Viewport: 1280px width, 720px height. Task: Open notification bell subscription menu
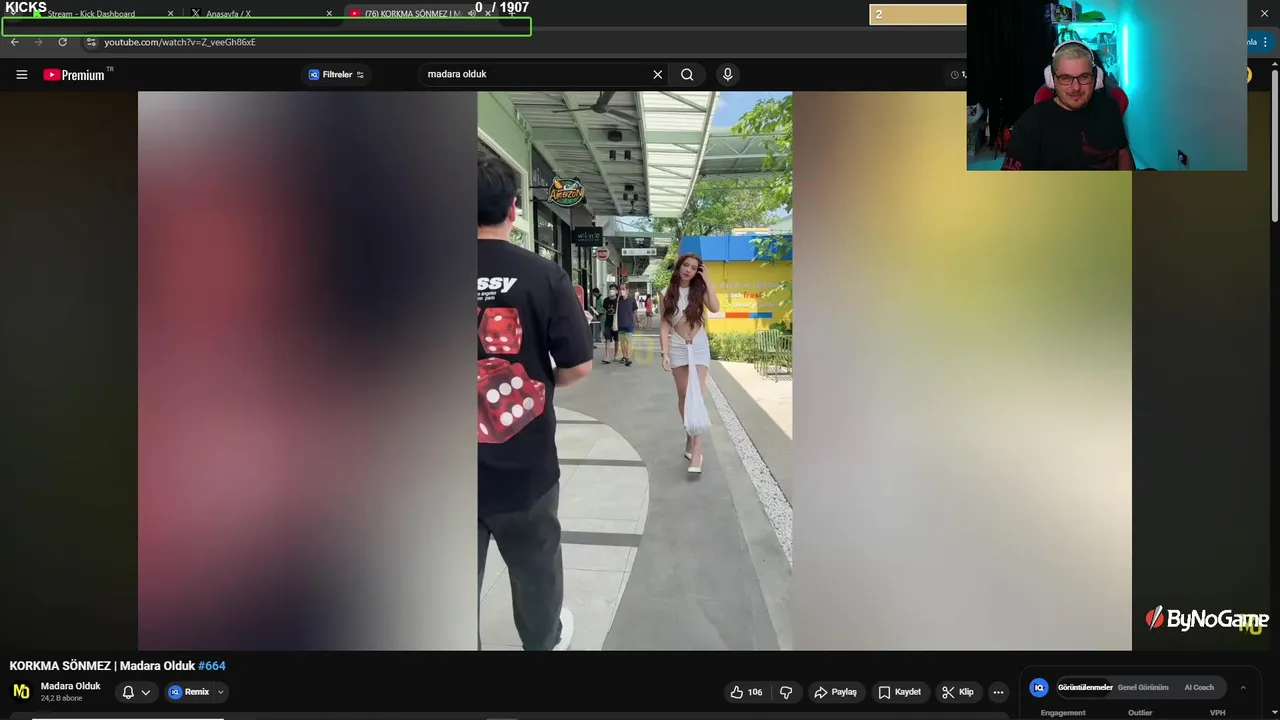click(136, 692)
